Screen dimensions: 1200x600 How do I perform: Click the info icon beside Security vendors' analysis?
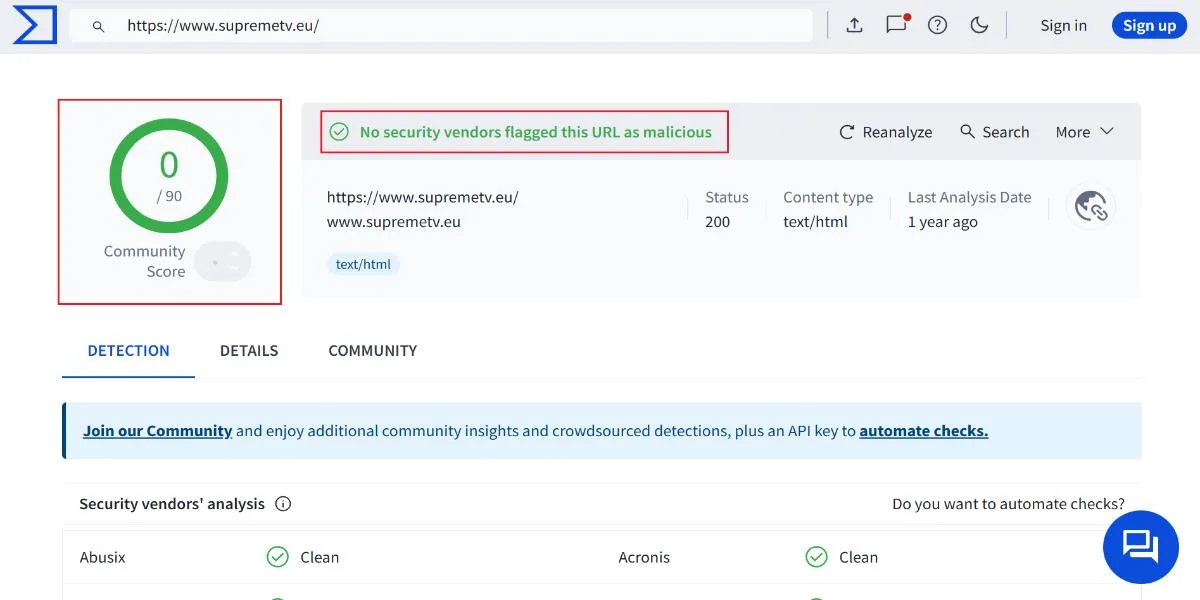pyautogui.click(x=283, y=504)
